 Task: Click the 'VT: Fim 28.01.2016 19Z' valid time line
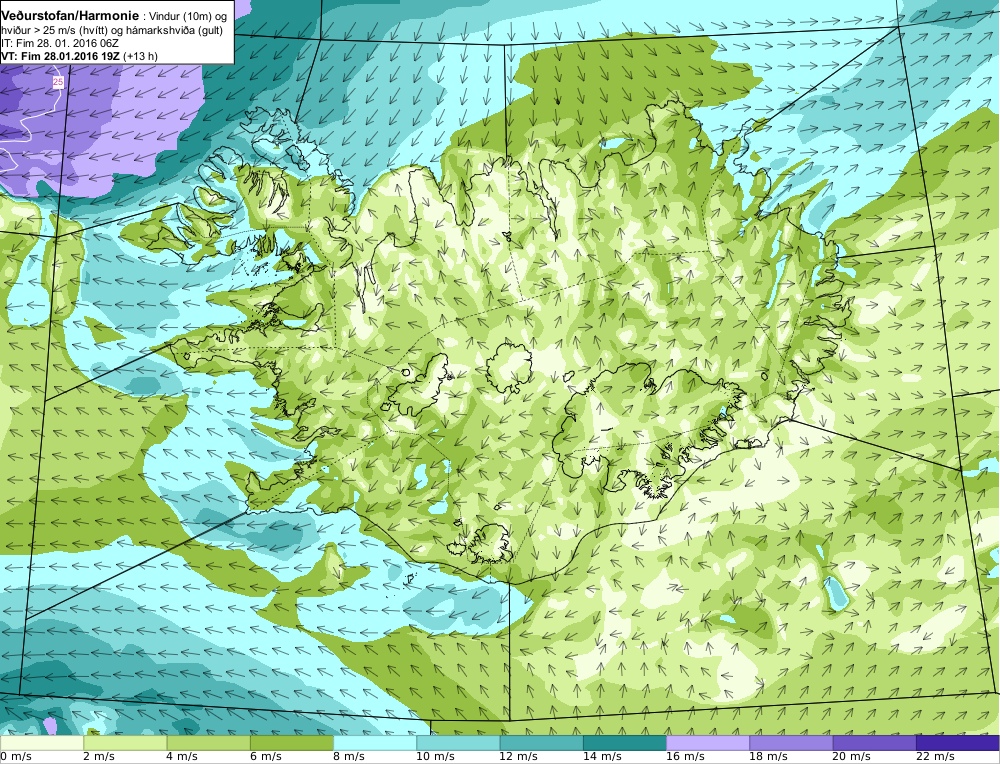tap(61, 56)
